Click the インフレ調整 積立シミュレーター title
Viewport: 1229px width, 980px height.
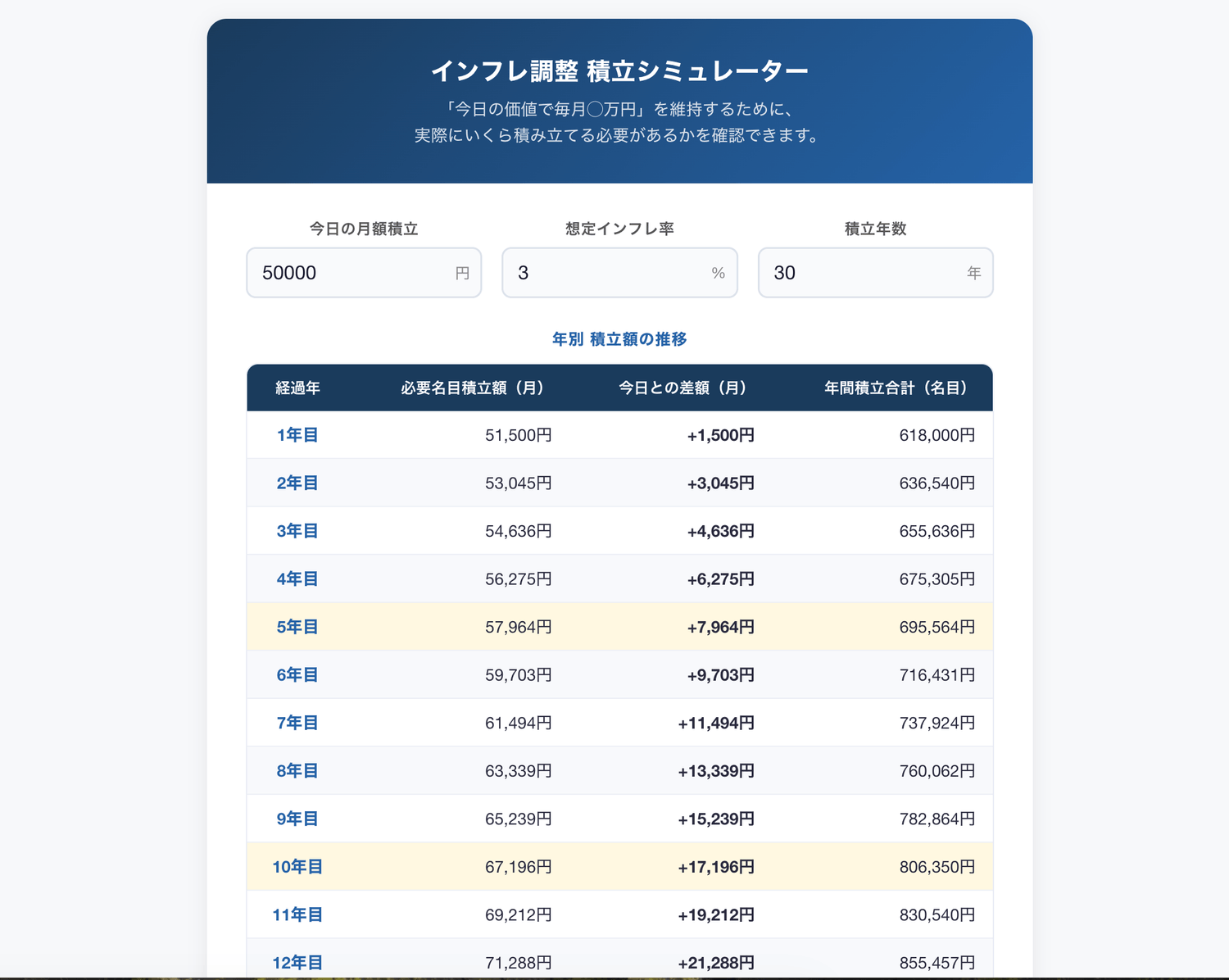(619, 71)
